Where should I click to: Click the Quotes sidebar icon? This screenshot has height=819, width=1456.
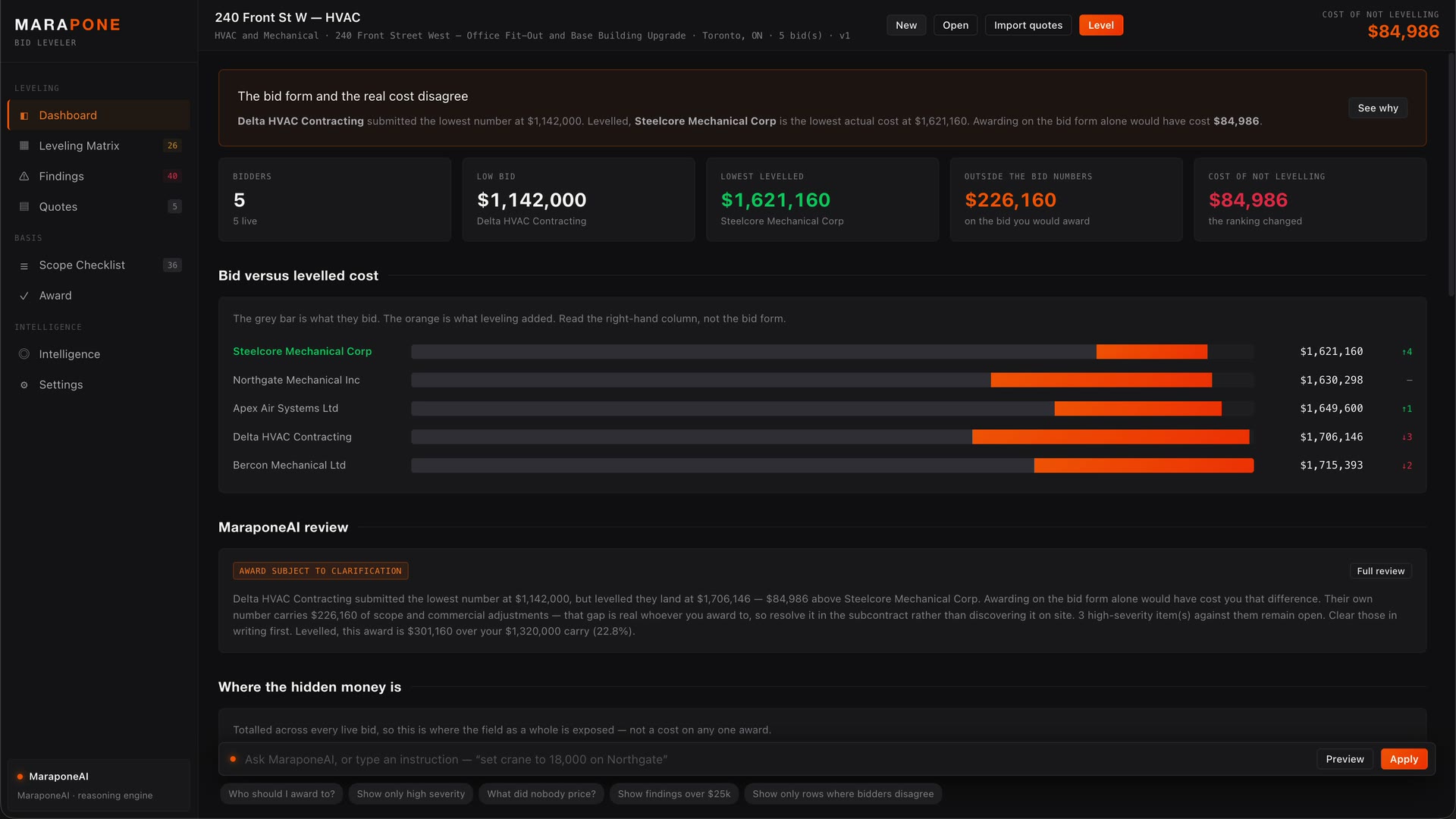coord(24,206)
